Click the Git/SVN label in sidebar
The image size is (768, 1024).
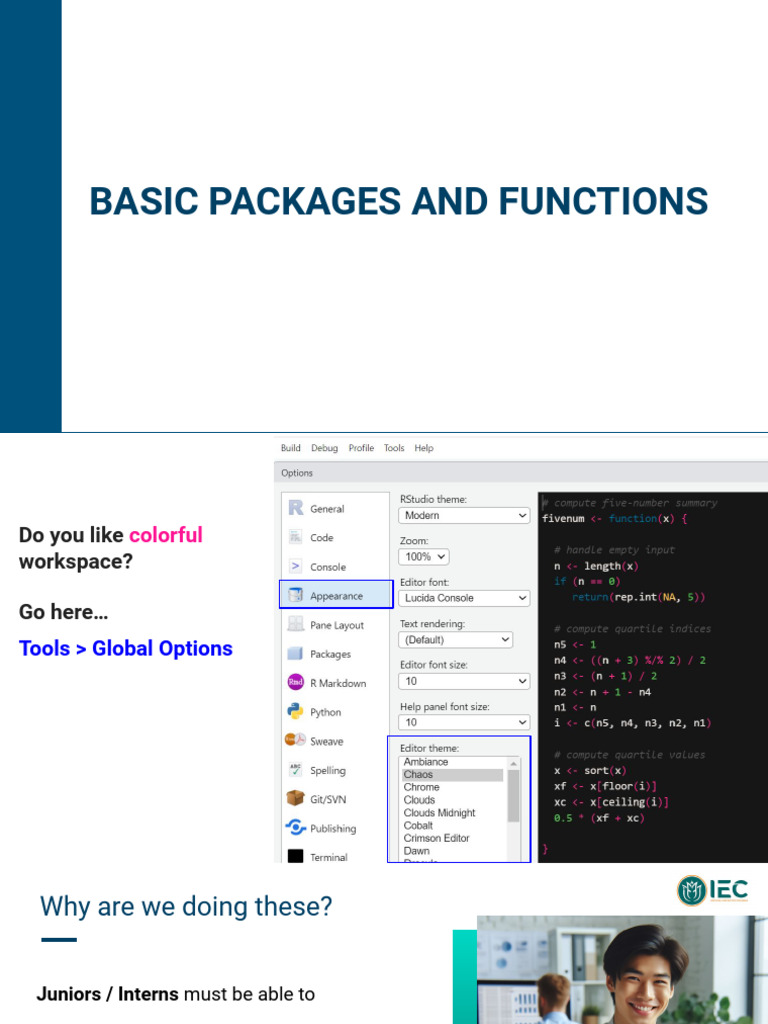328,799
